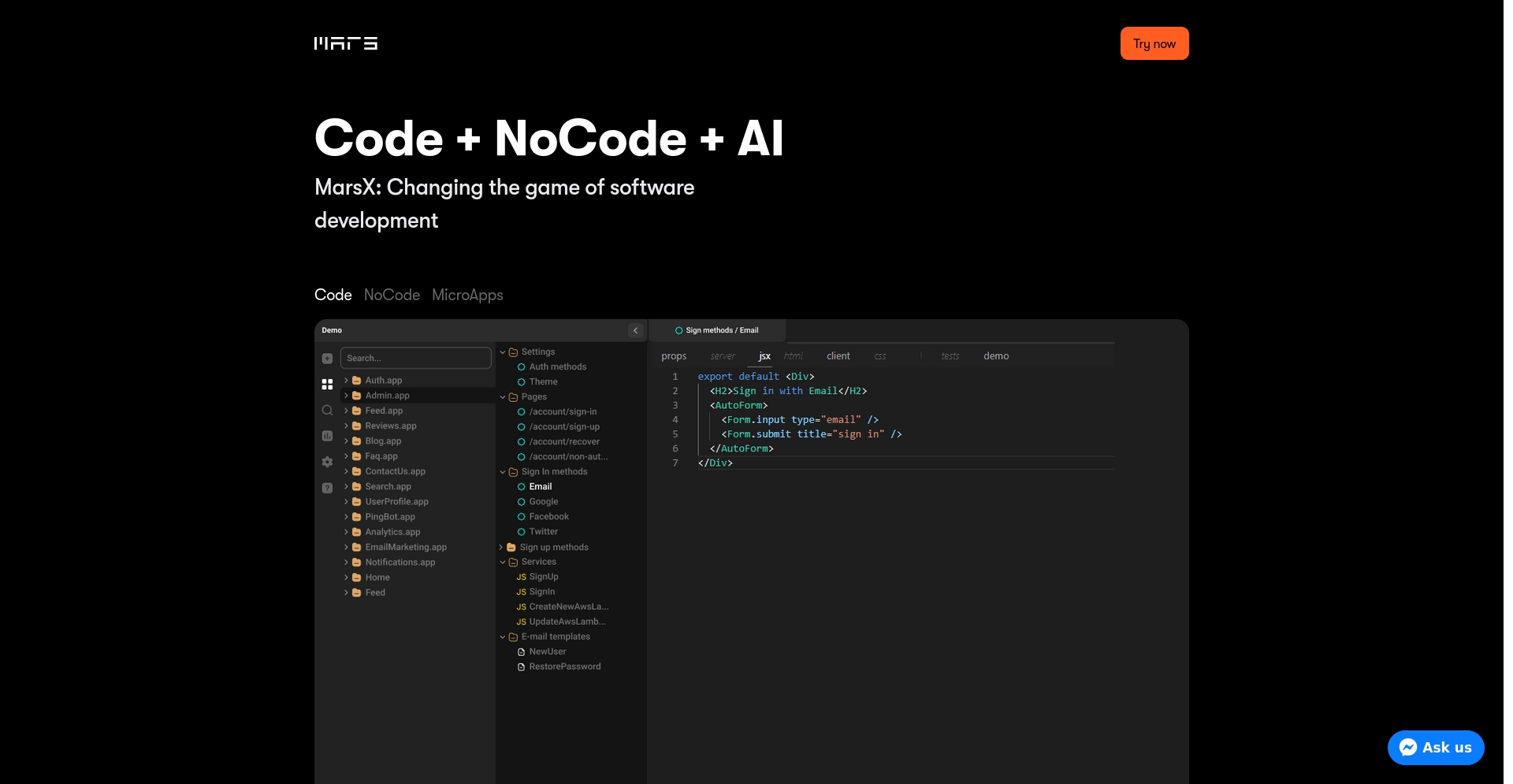Image resolution: width=1513 pixels, height=784 pixels.
Task: Select the Code tab
Action: (333, 295)
